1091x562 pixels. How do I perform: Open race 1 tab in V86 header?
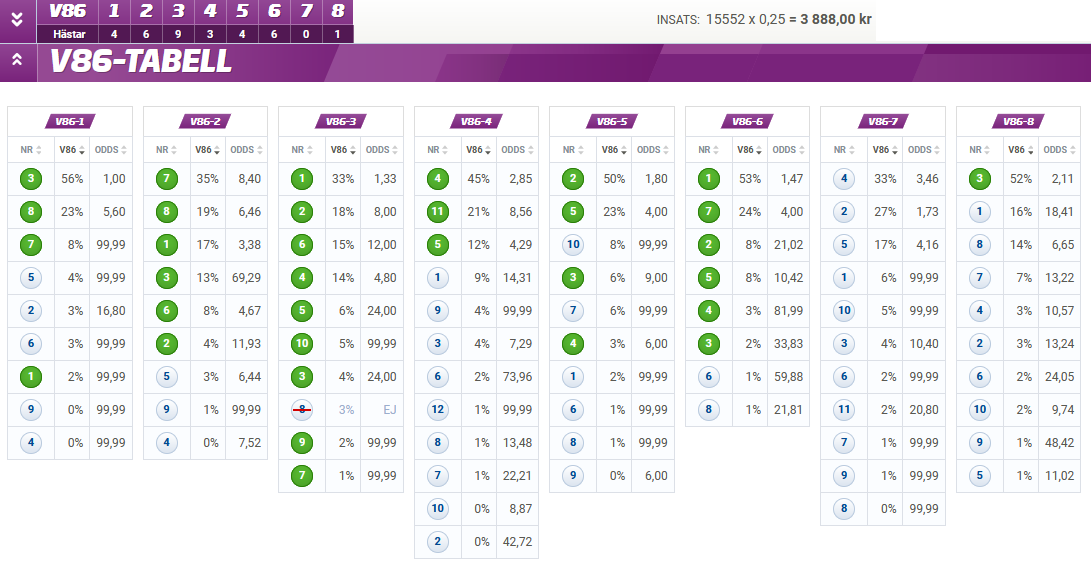pos(113,11)
